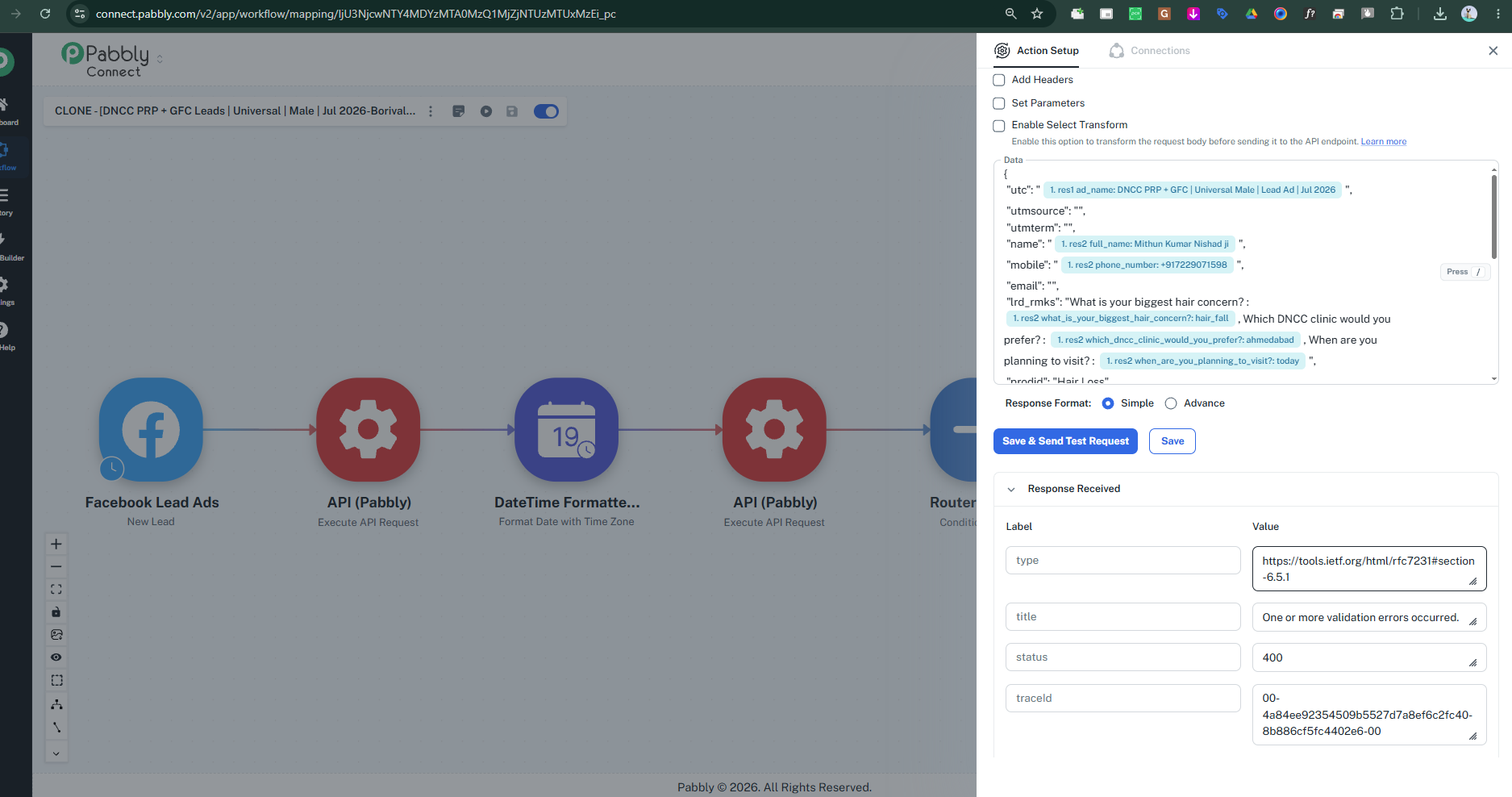Click the type label field
The height and width of the screenshot is (797, 1512).
tap(1123, 561)
